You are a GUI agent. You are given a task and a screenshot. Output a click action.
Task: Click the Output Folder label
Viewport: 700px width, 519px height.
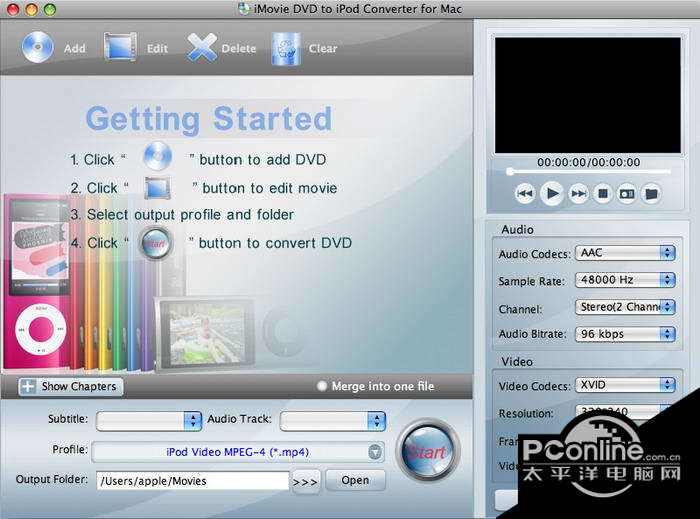tap(52, 479)
